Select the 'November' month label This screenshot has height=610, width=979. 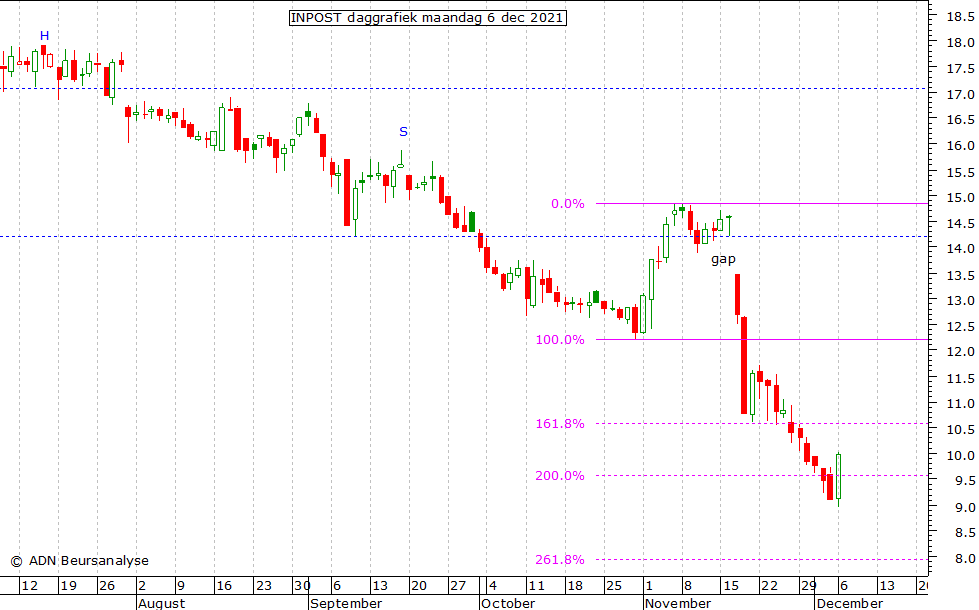point(678,603)
